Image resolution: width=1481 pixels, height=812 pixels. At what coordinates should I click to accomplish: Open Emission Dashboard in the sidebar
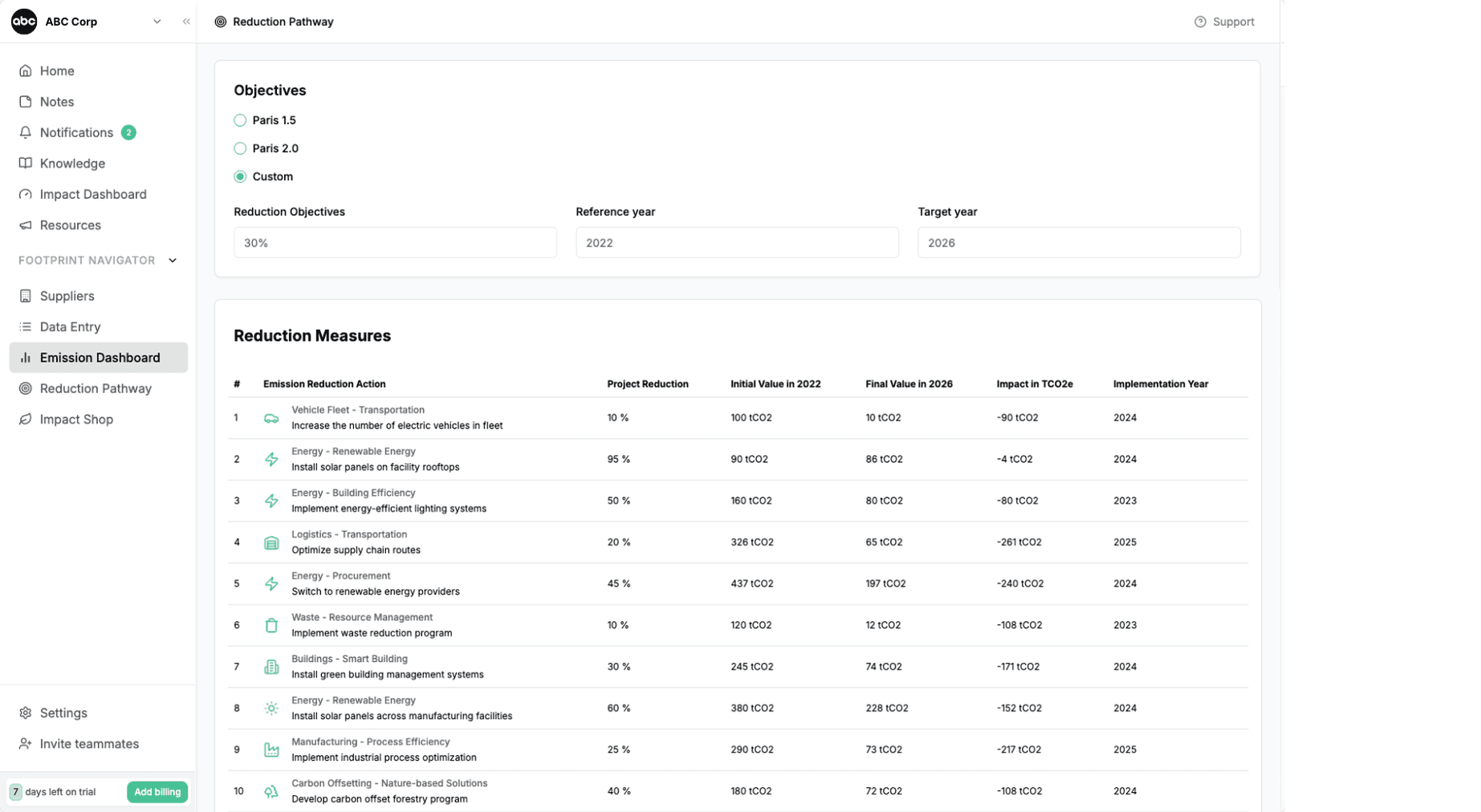[x=99, y=358]
